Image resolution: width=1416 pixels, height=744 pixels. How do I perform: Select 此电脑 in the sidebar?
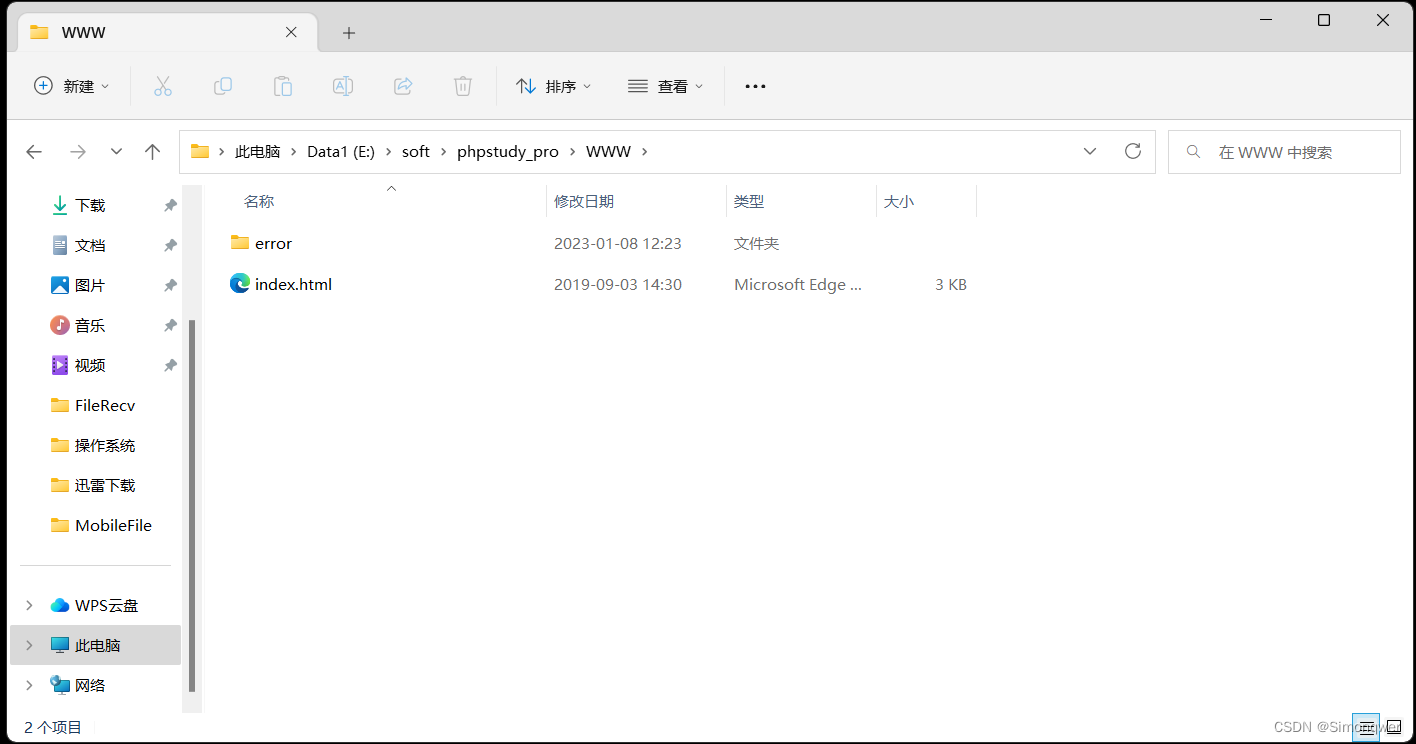click(x=96, y=645)
